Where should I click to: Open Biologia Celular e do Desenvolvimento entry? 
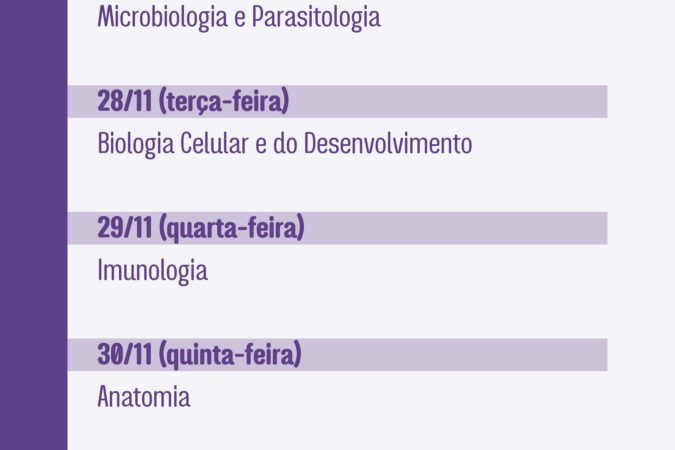click(285, 144)
